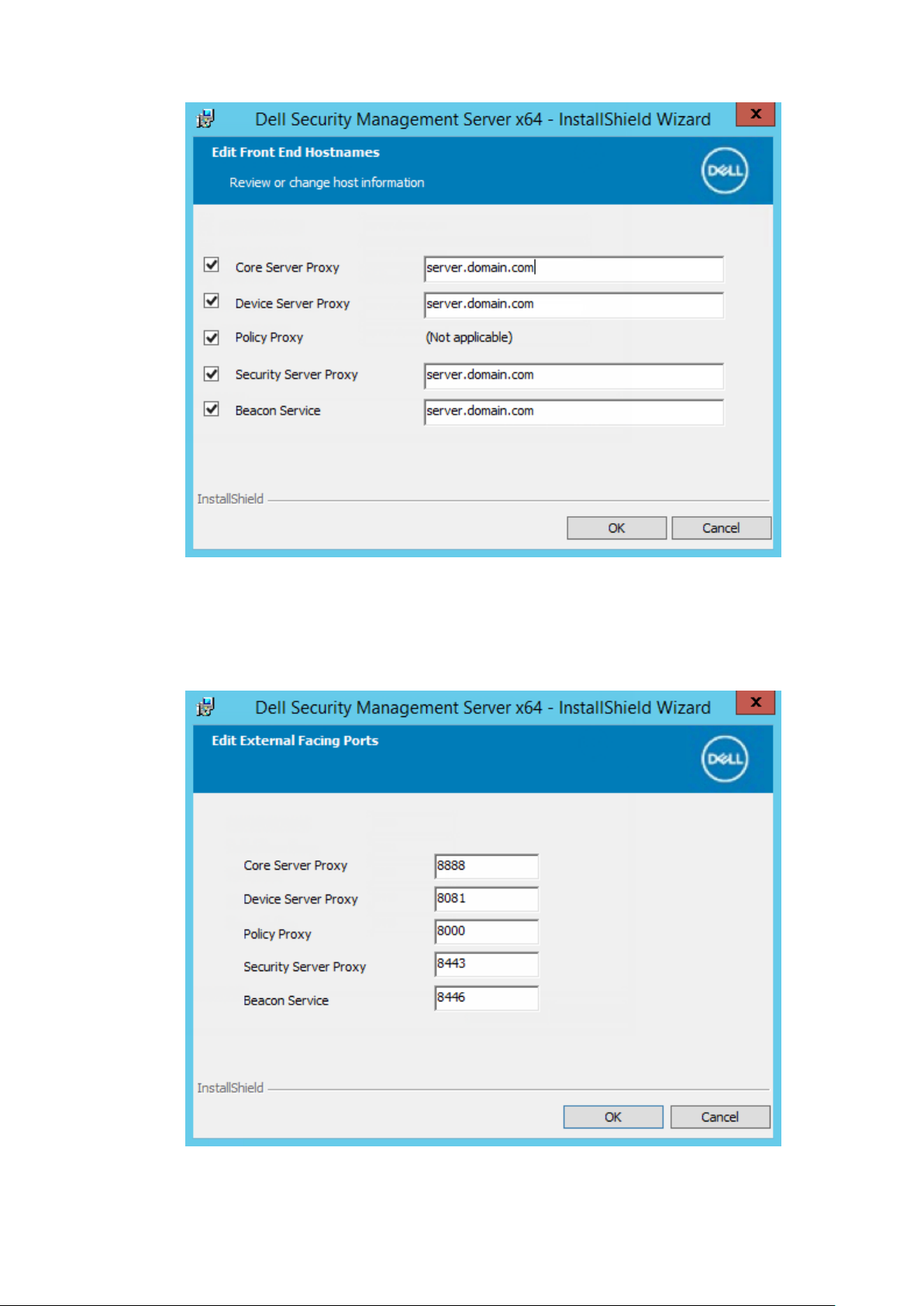The image size is (924, 1306).
Task: Click the Security Server Proxy port field 8443
Action: pos(486,964)
